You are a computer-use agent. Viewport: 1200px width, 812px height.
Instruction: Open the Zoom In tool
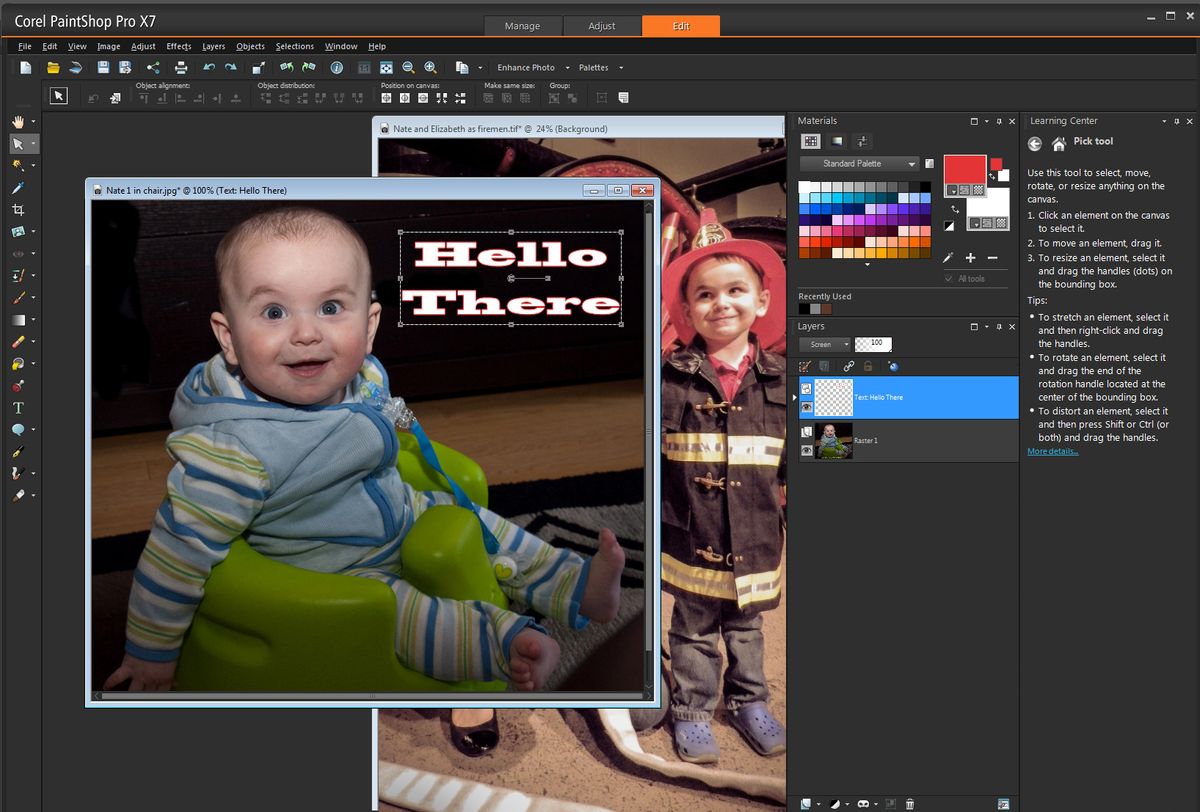(x=429, y=67)
